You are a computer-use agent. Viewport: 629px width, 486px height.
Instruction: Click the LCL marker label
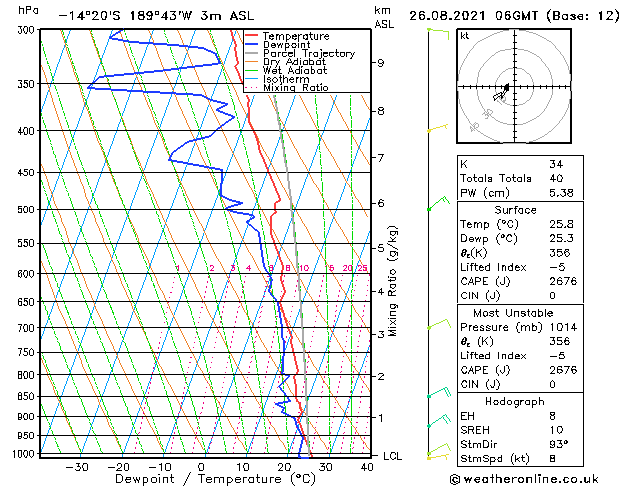coord(392,456)
